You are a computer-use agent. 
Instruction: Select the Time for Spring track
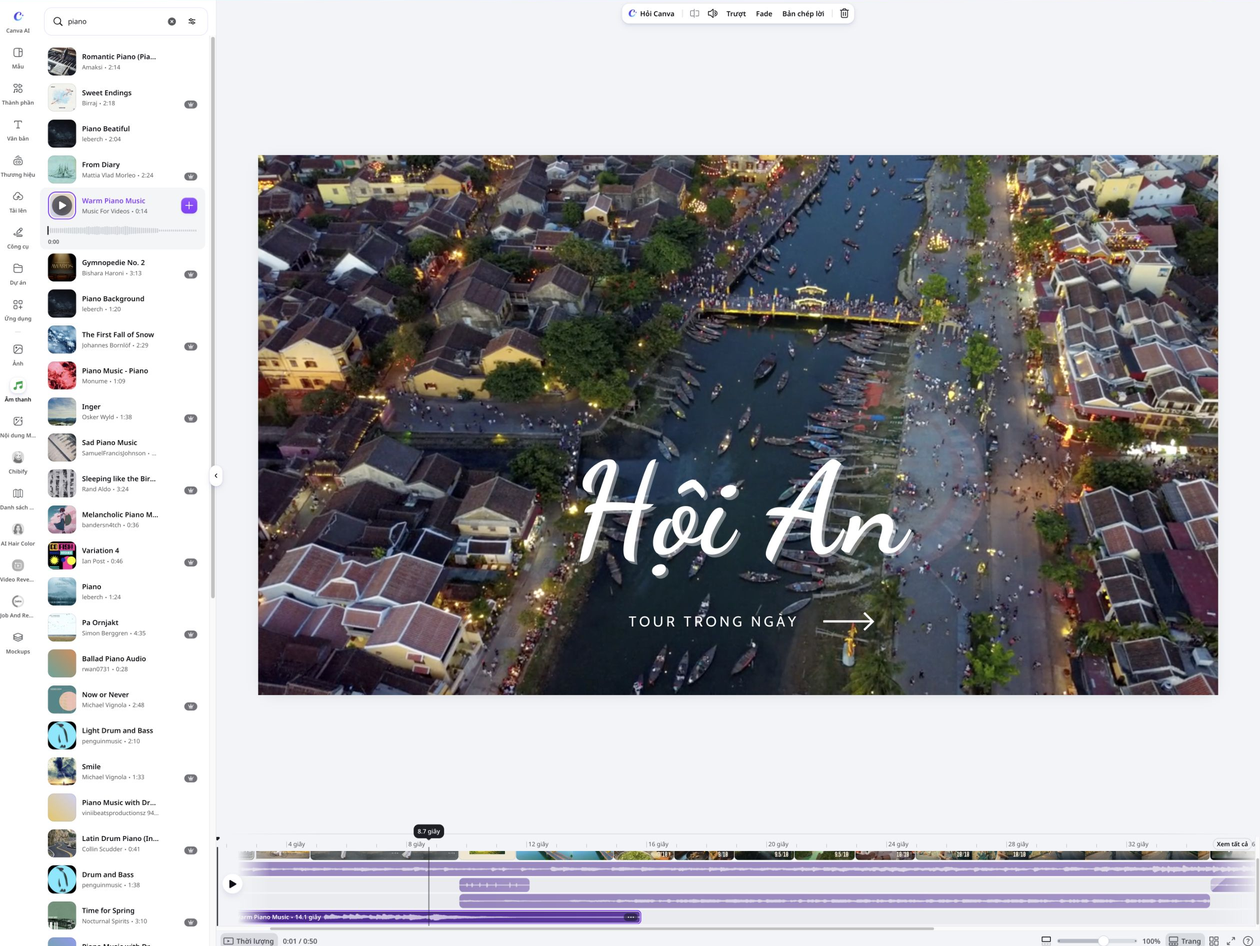122,915
